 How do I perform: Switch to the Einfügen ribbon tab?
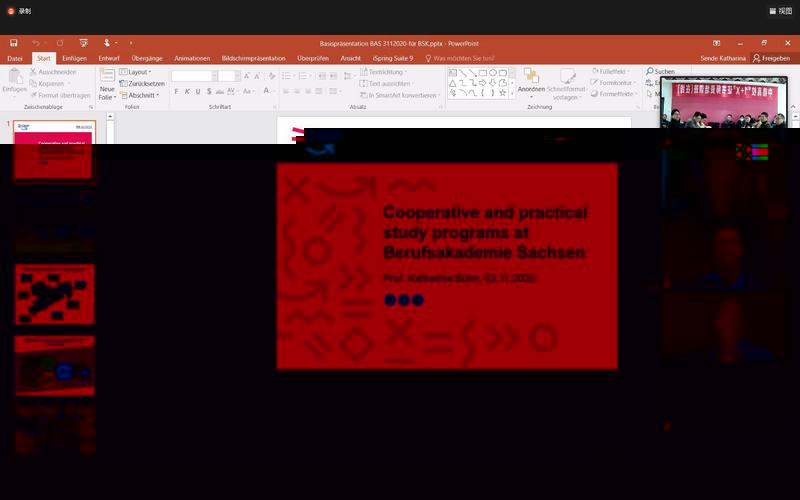(74, 58)
